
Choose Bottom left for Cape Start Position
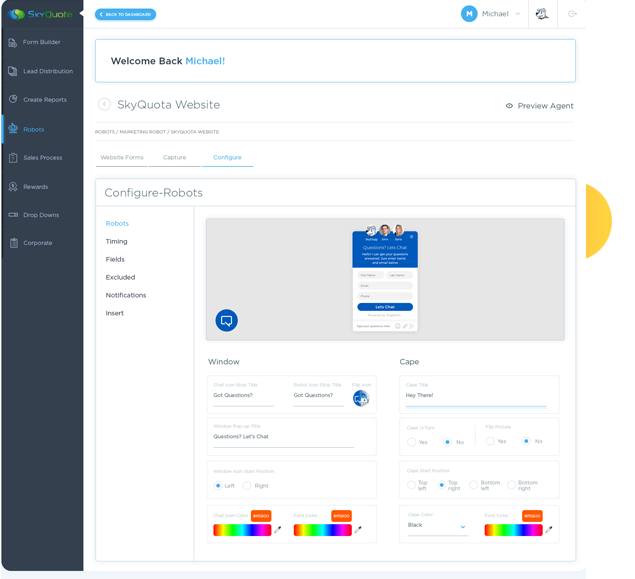point(472,486)
